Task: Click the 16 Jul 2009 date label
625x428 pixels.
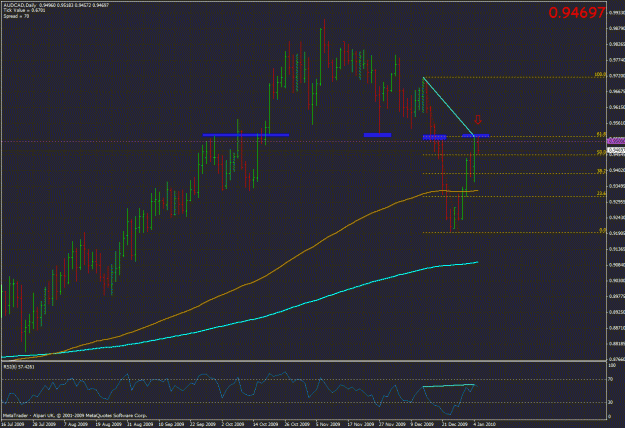Action: click(13, 424)
